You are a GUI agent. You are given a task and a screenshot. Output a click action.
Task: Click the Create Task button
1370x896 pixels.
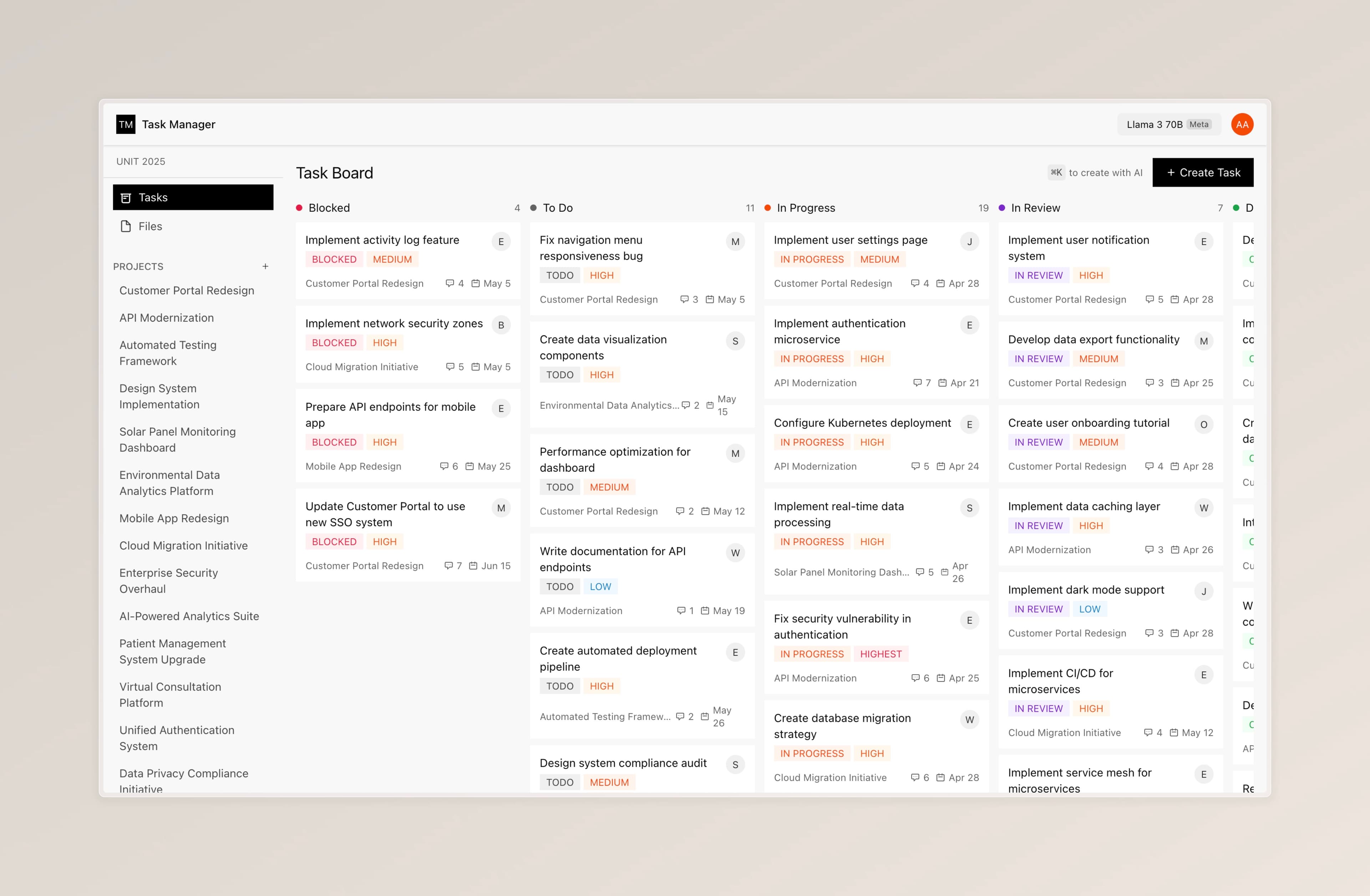1202,172
